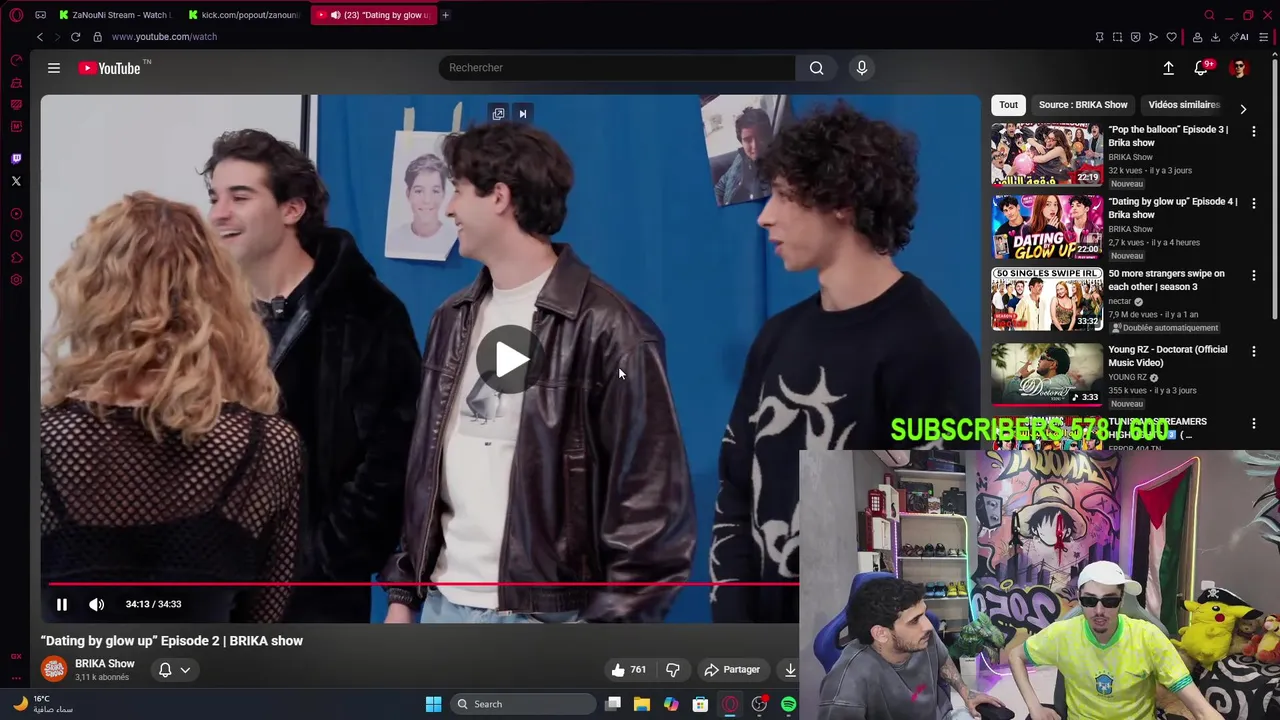Viewport: 1280px width, 720px height.
Task: Expand the subscription notification bell dropdown
Action: 174,670
